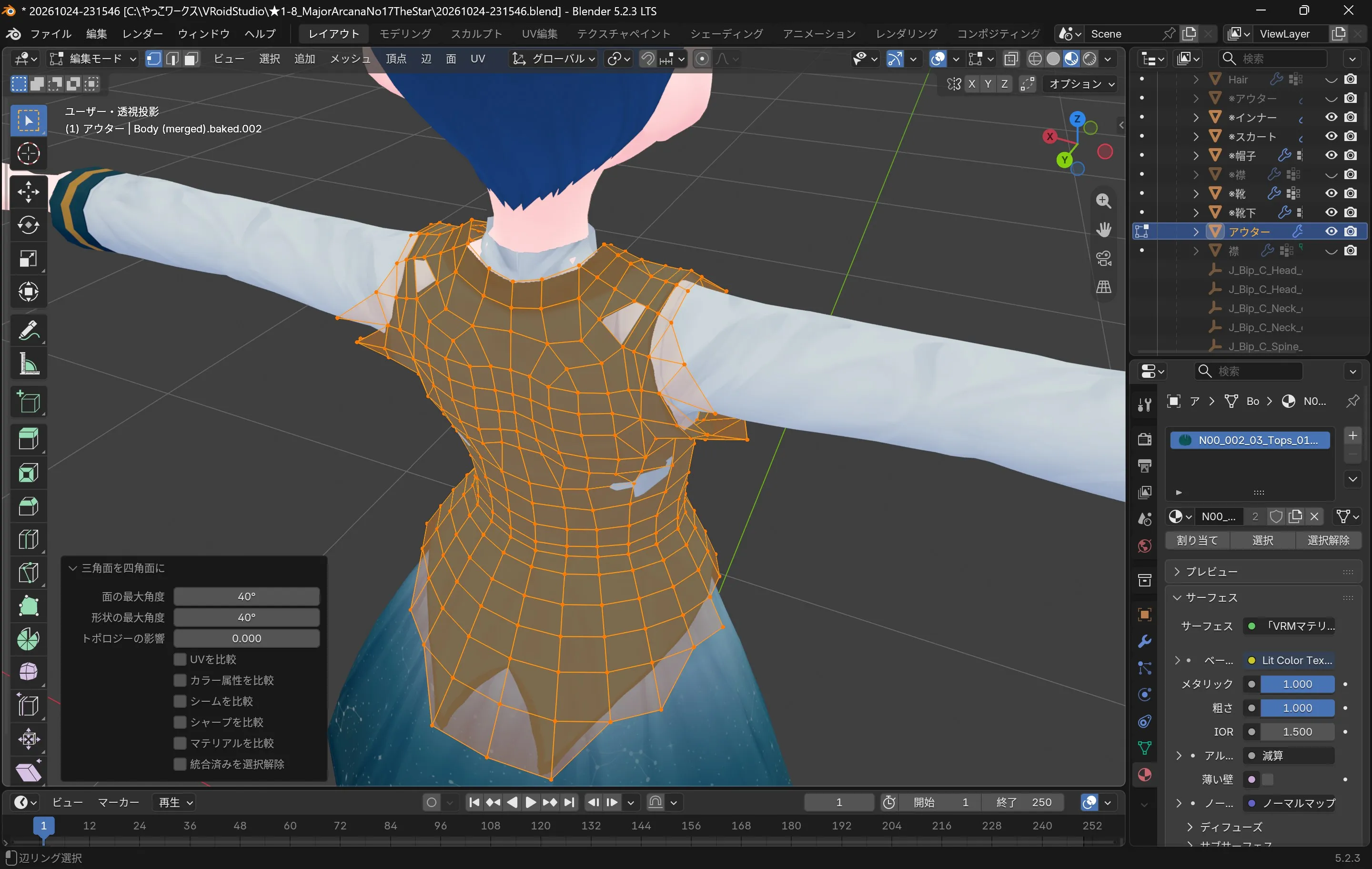1372x869 pixels.
Task: Switch to the UV編集 workspace tab
Action: click(539, 34)
